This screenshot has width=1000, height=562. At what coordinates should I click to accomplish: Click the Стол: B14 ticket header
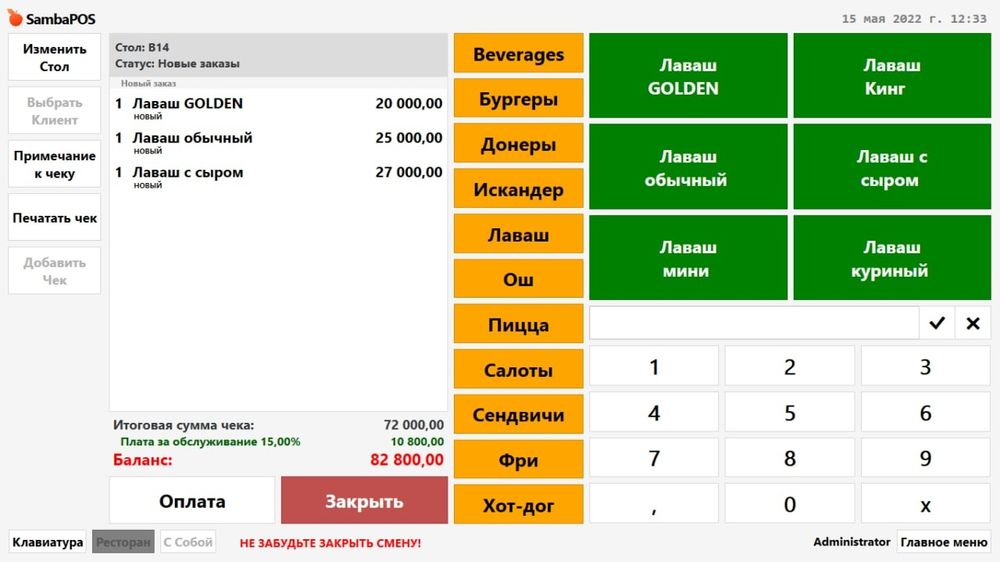click(x=279, y=55)
